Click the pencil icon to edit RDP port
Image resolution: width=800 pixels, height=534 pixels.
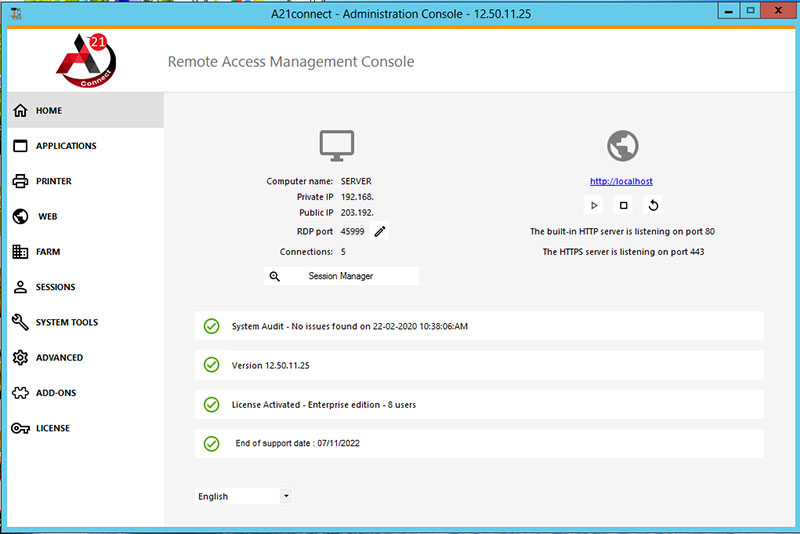click(x=380, y=231)
